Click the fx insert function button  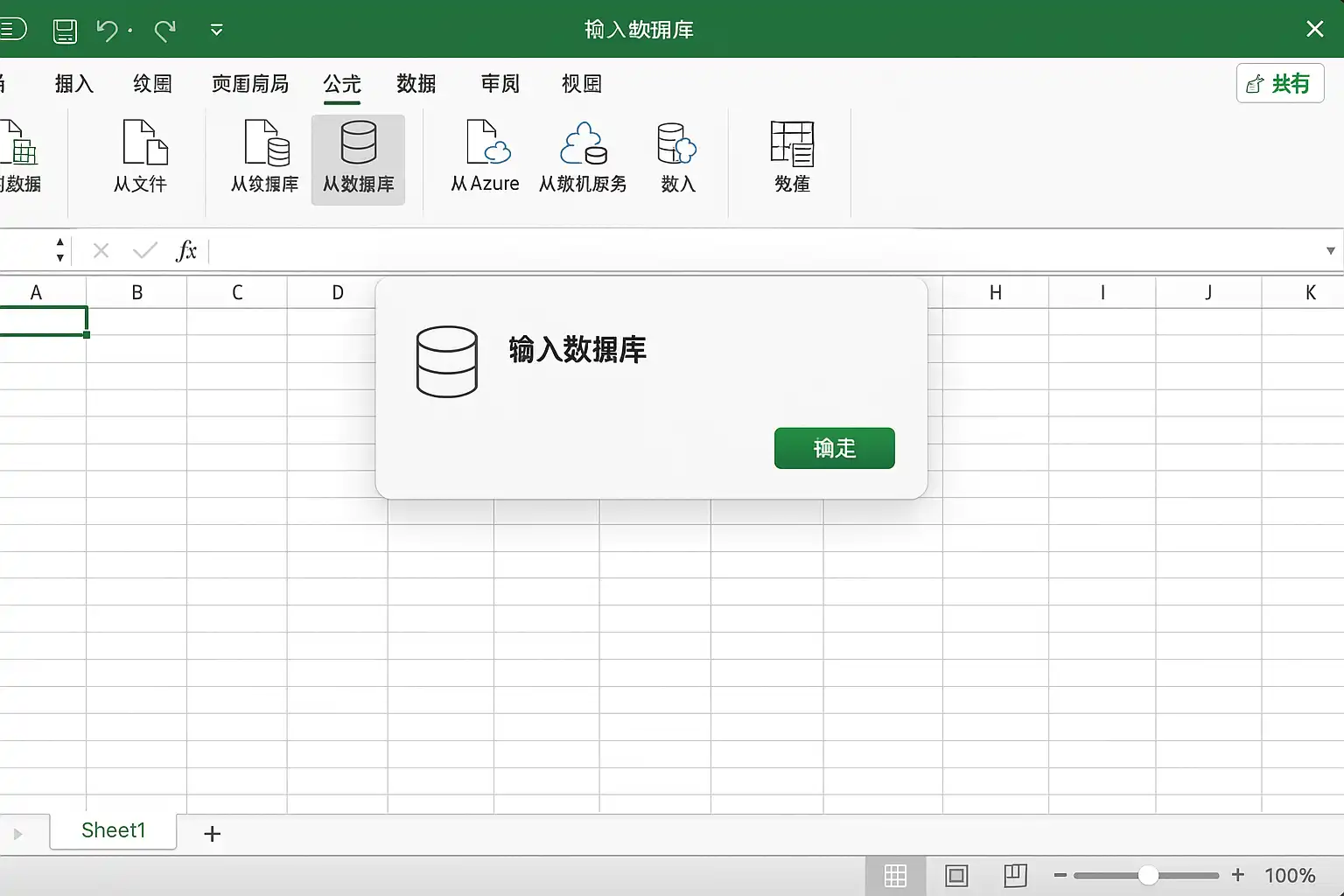coord(186,251)
